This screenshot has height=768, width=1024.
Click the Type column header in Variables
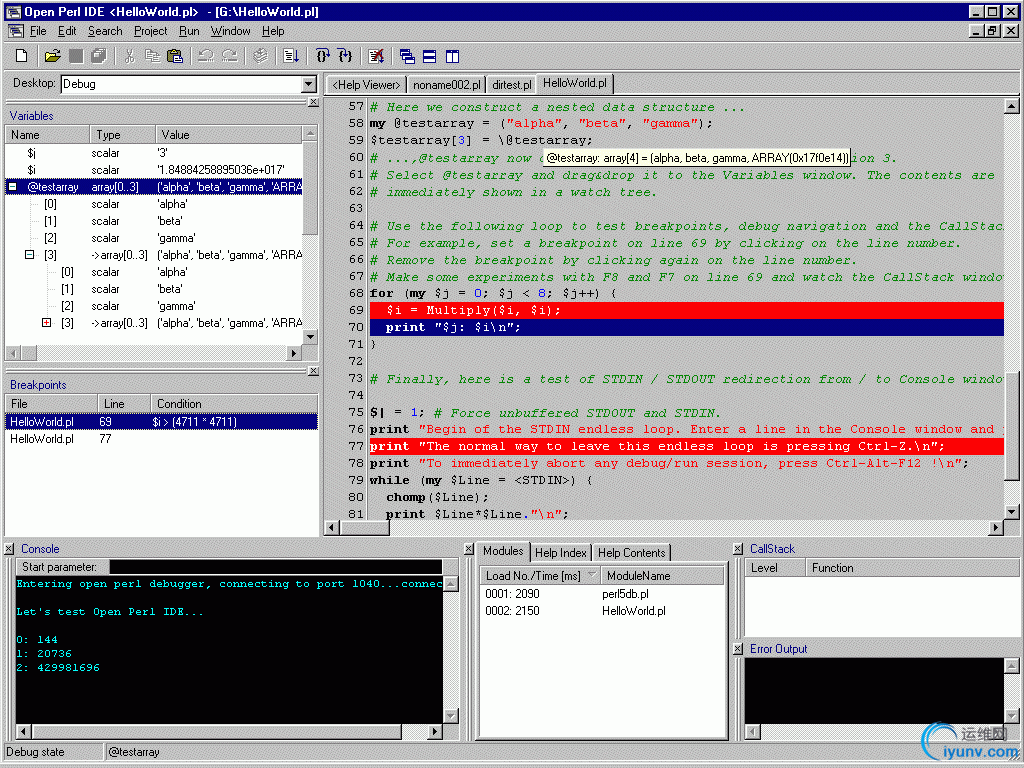(x=123, y=135)
